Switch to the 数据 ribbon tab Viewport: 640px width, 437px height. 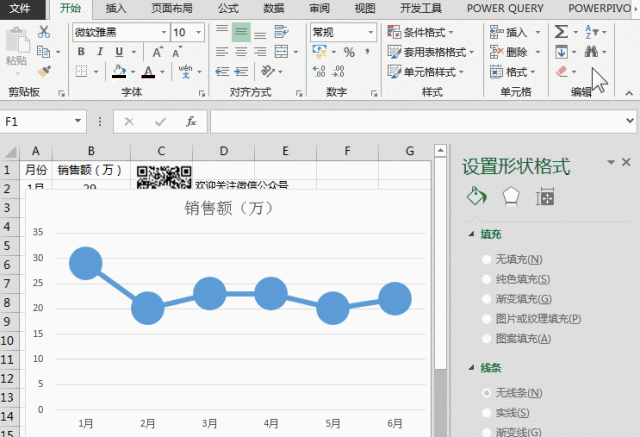click(273, 8)
